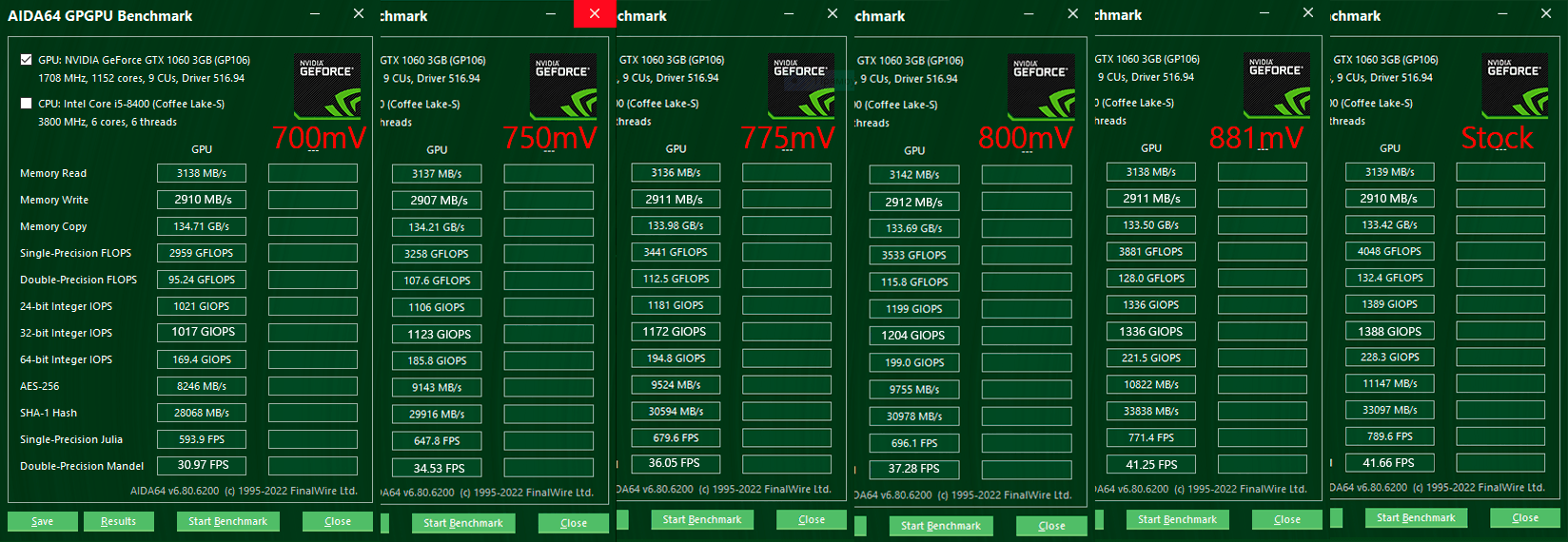Screen dimensions: 1568x542
Task: Click the 64-bit Integer IOPS label
Action: click(x=67, y=359)
